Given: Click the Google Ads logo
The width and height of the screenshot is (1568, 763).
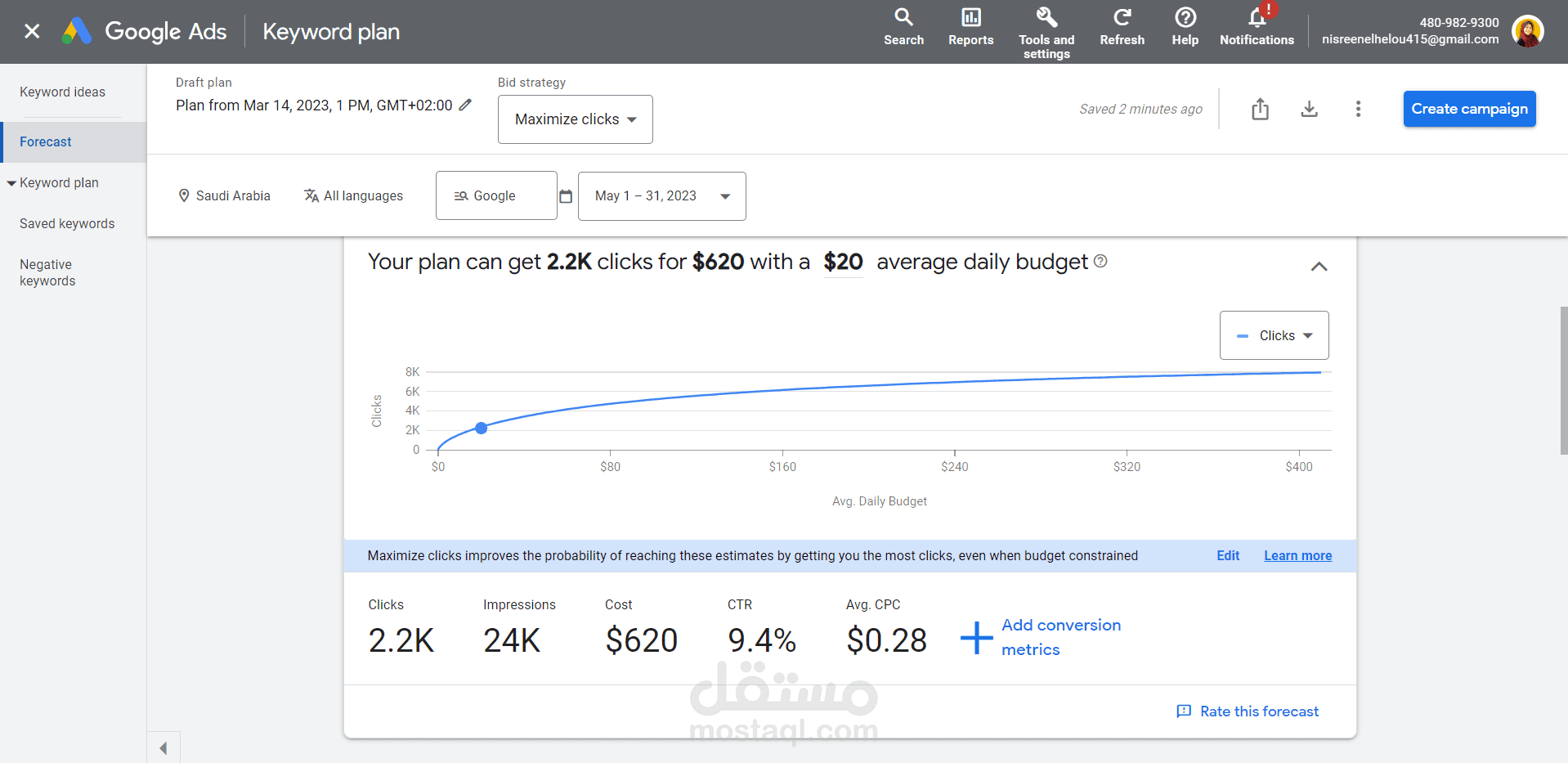Looking at the screenshot, I should [145, 31].
